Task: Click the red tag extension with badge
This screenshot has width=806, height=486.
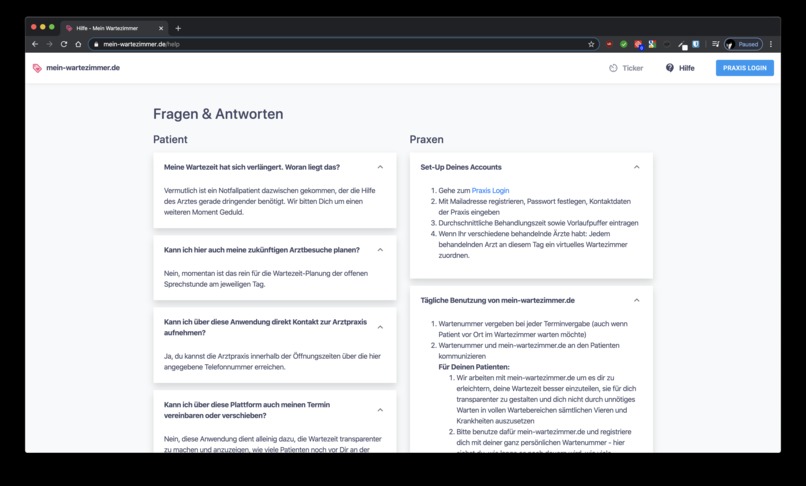Action: point(638,44)
